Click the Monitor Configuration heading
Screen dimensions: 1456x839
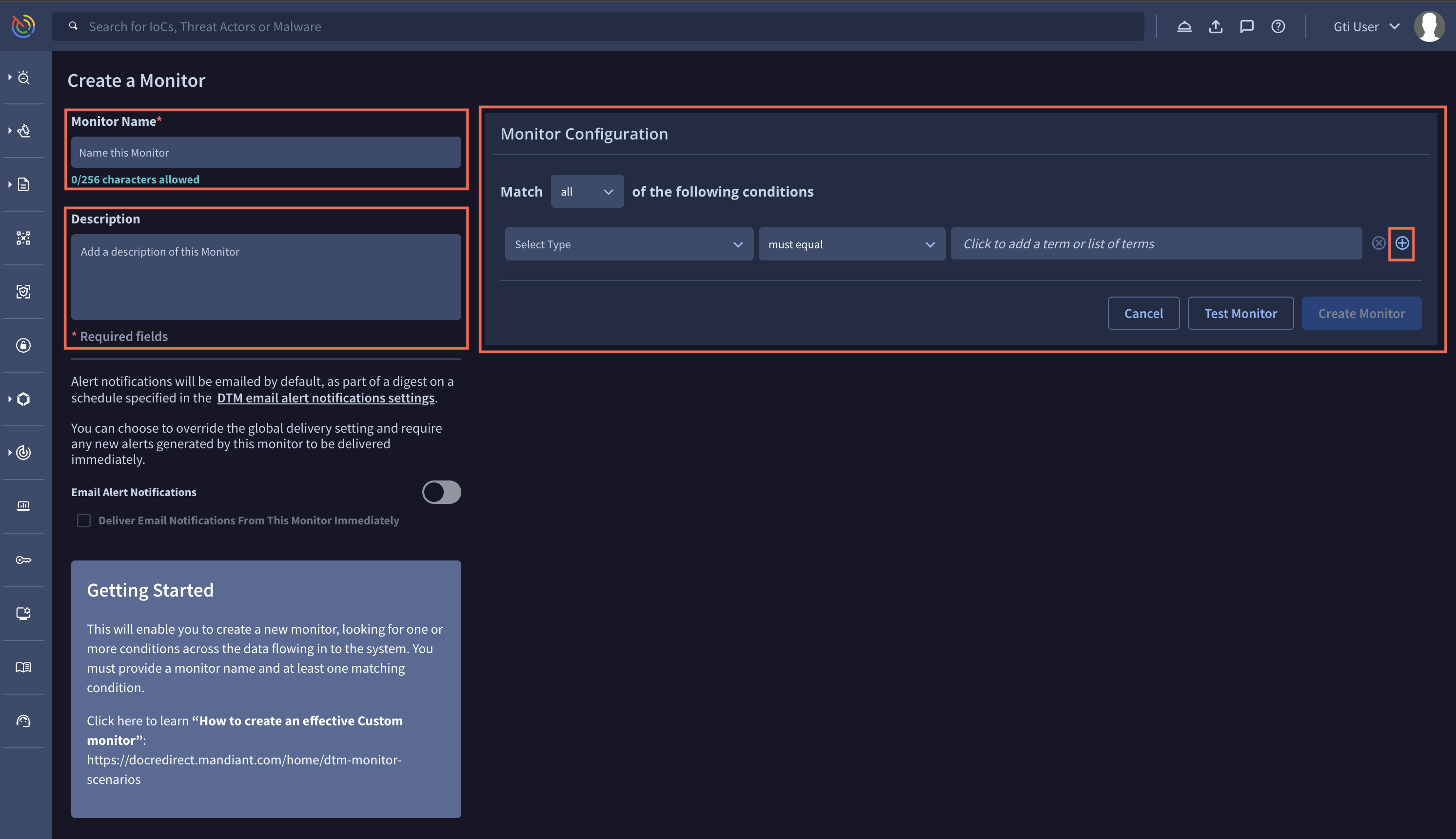[584, 134]
